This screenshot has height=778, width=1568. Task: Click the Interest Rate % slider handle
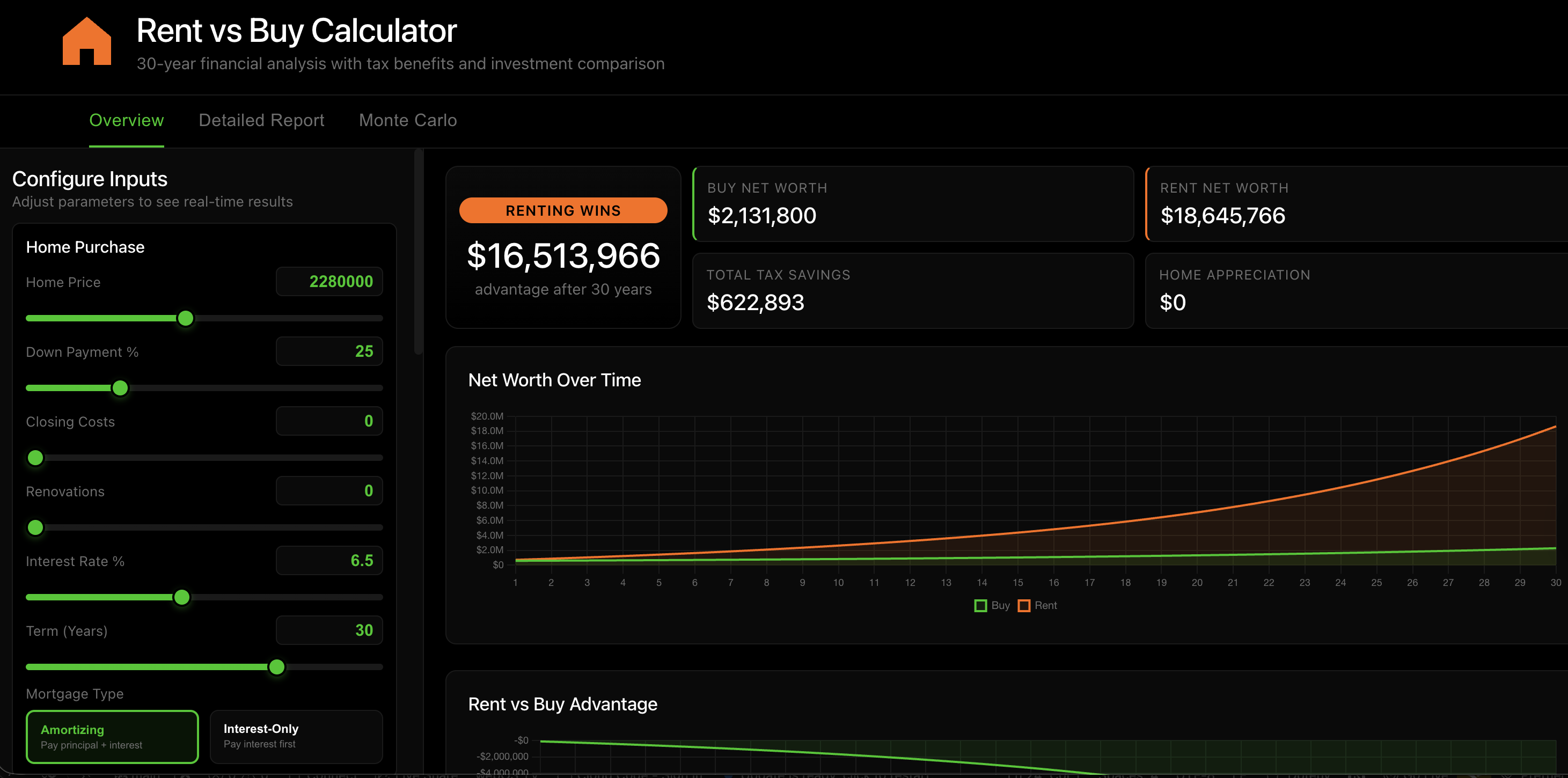tap(181, 597)
